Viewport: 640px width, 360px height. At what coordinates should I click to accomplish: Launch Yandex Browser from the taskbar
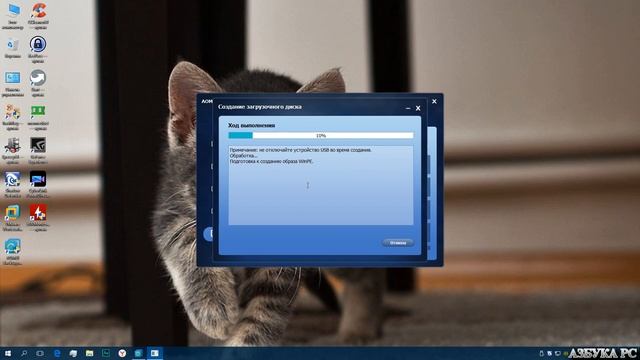pos(122,353)
